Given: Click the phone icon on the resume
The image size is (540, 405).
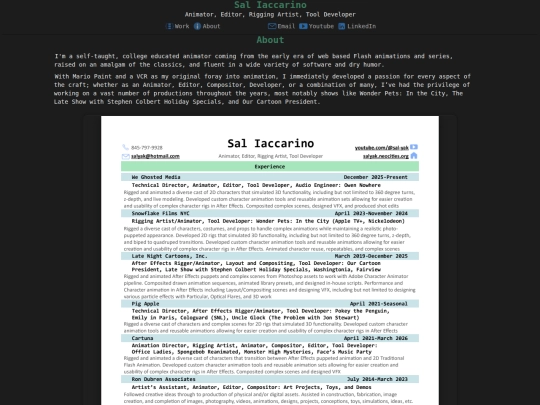Looking at the screenshot, I should pyautogui.click(x=125, y=147).
